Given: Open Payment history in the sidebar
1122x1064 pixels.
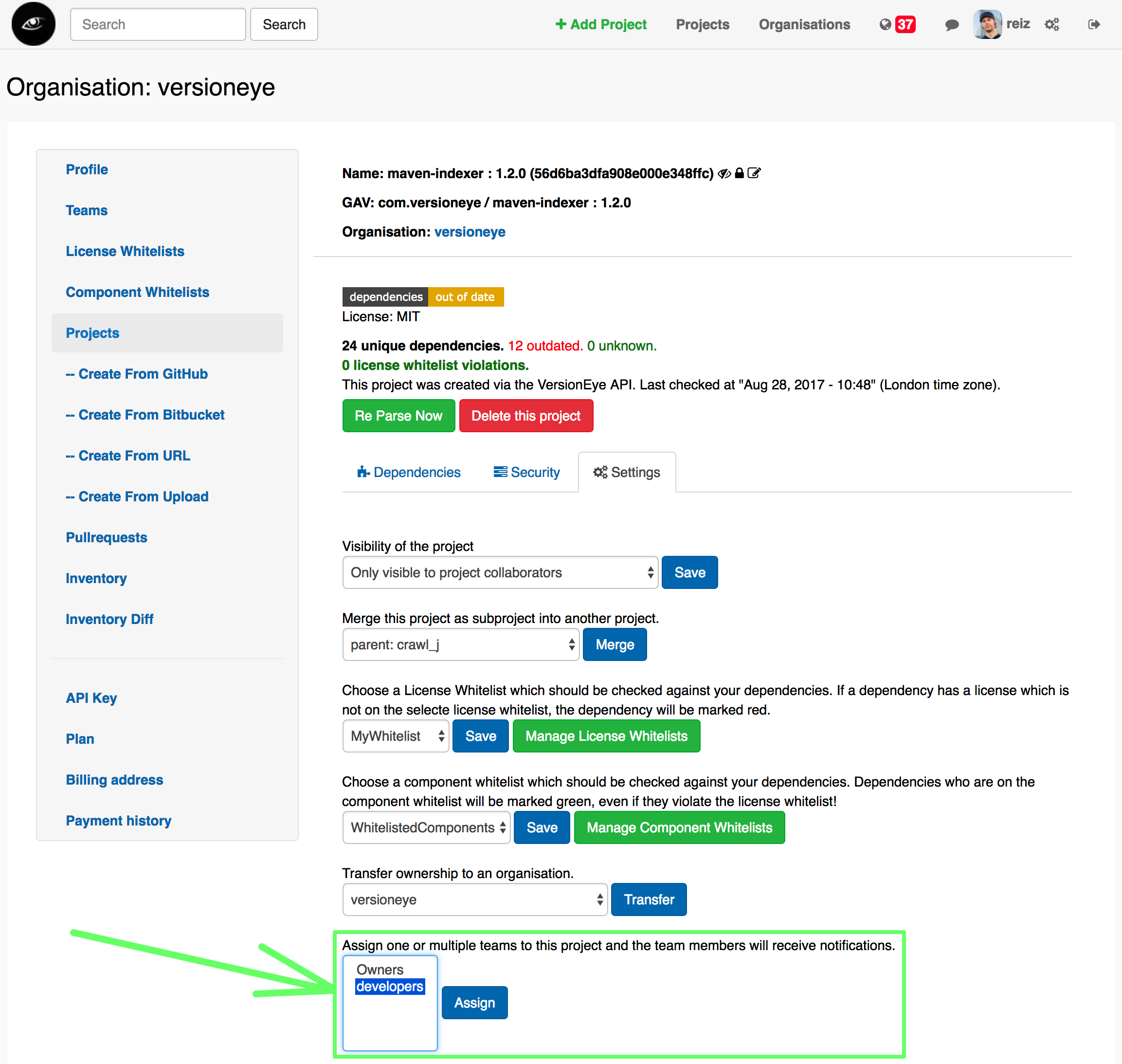Looking at the screenshot, I should [119, 820].
